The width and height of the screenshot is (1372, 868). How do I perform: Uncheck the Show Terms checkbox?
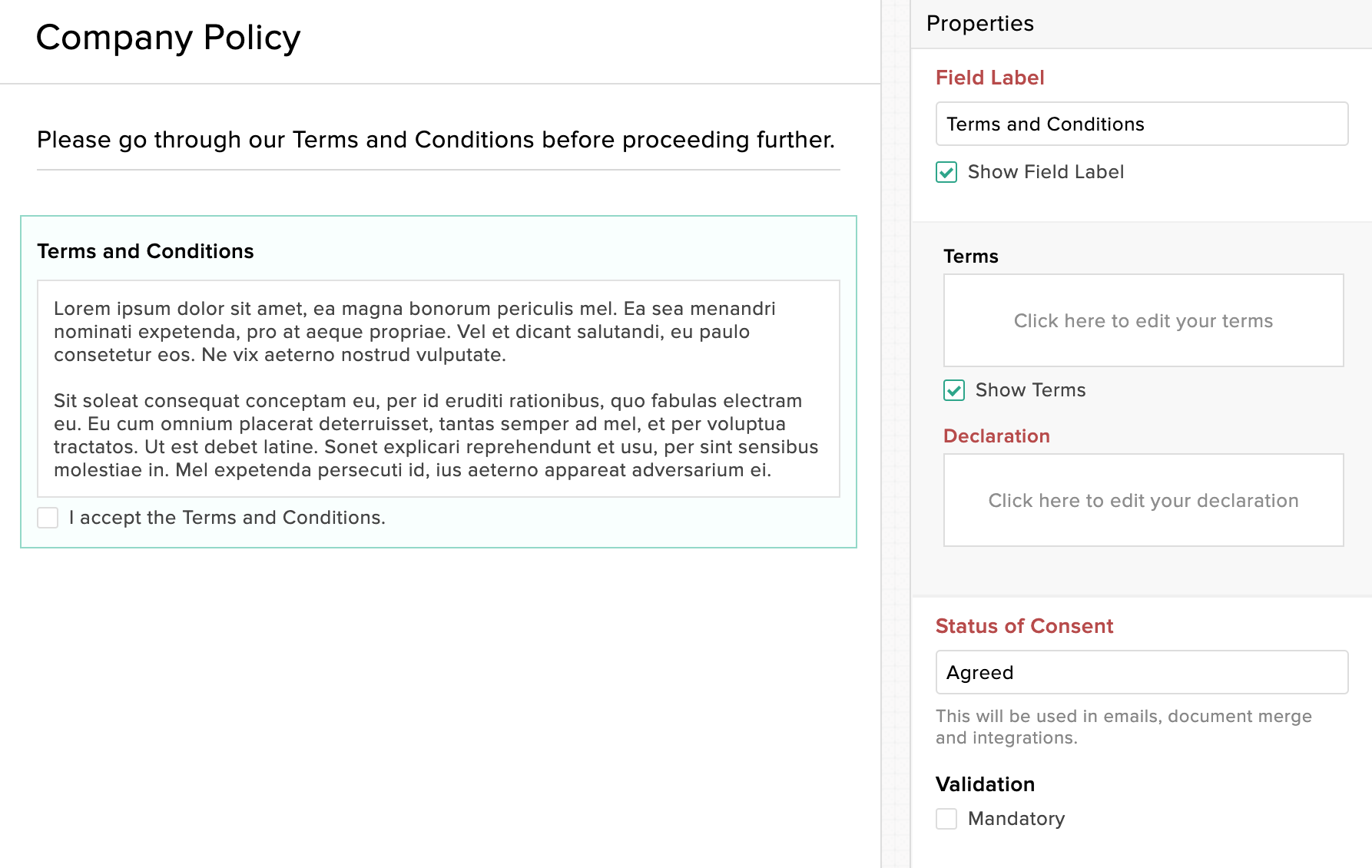954,390
